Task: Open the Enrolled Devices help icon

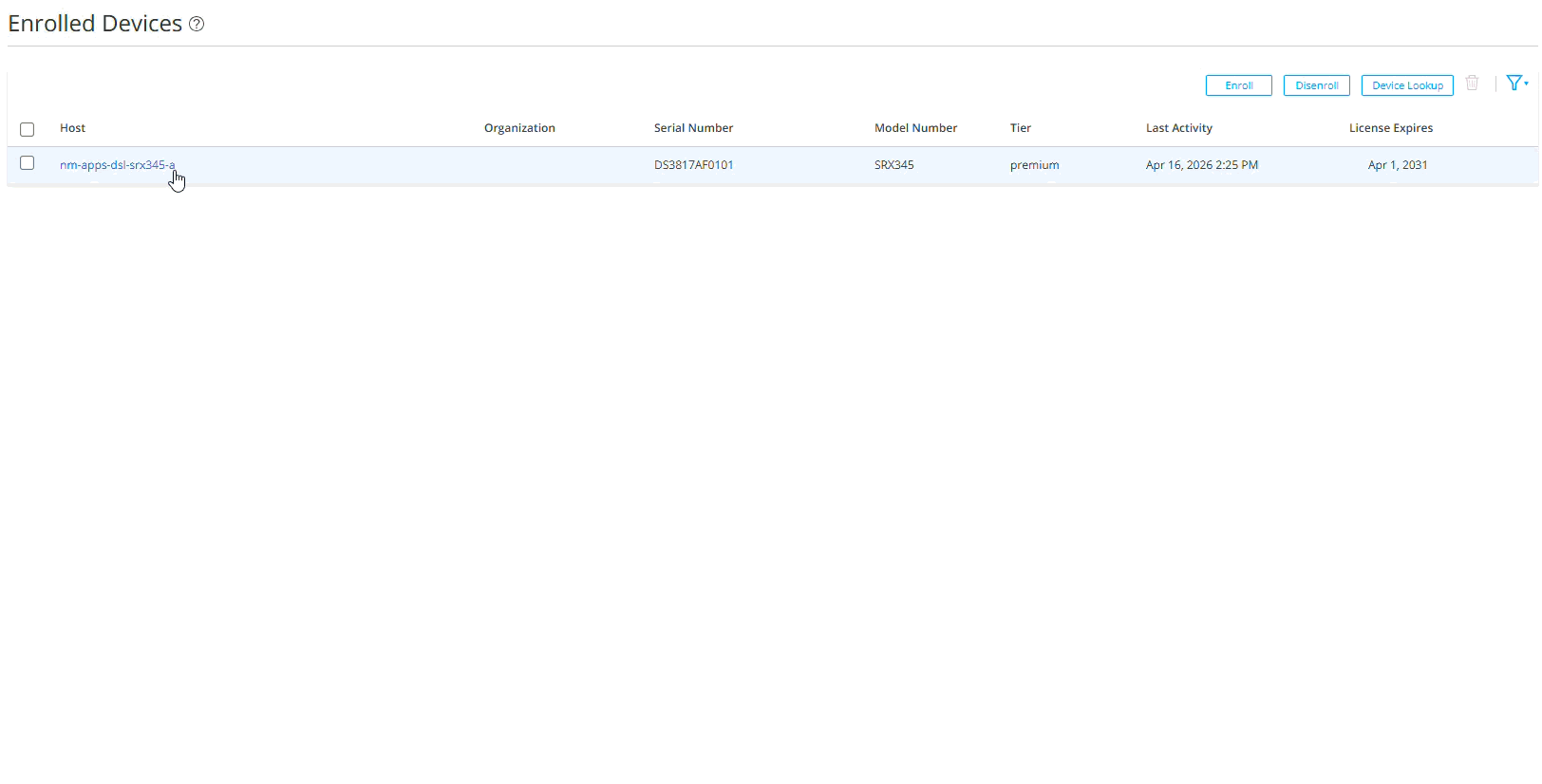Action: coord(197,24)
